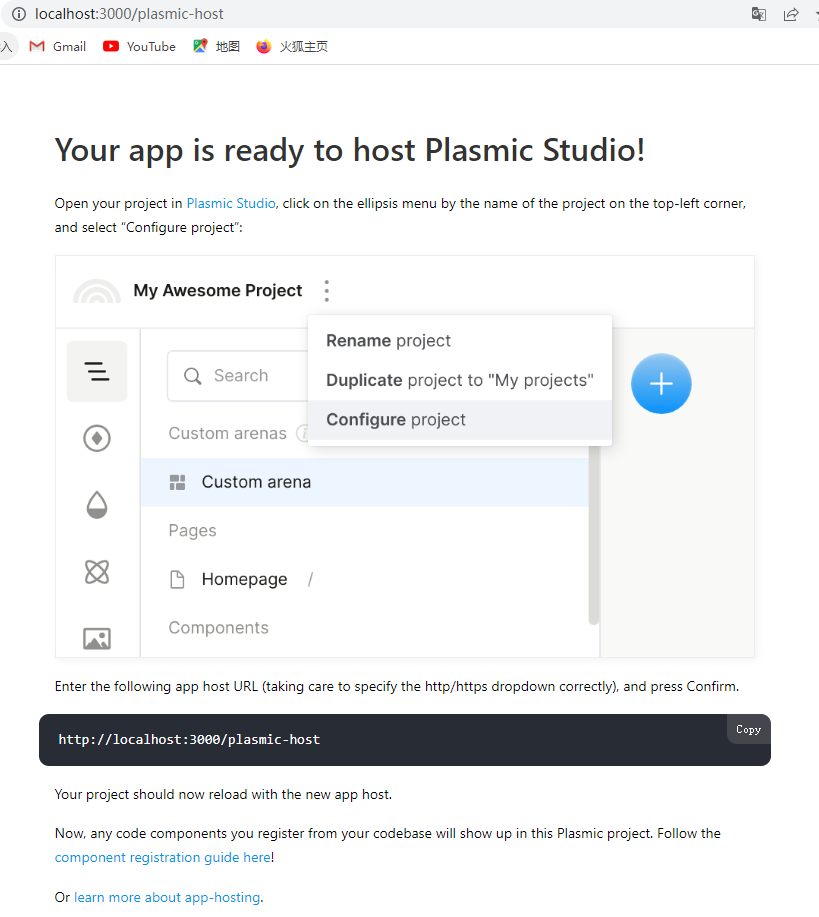Image resolution: width=819 pixels, height=917 pixels.
Task: Open the component registration guide link
Action: point(162,857)
